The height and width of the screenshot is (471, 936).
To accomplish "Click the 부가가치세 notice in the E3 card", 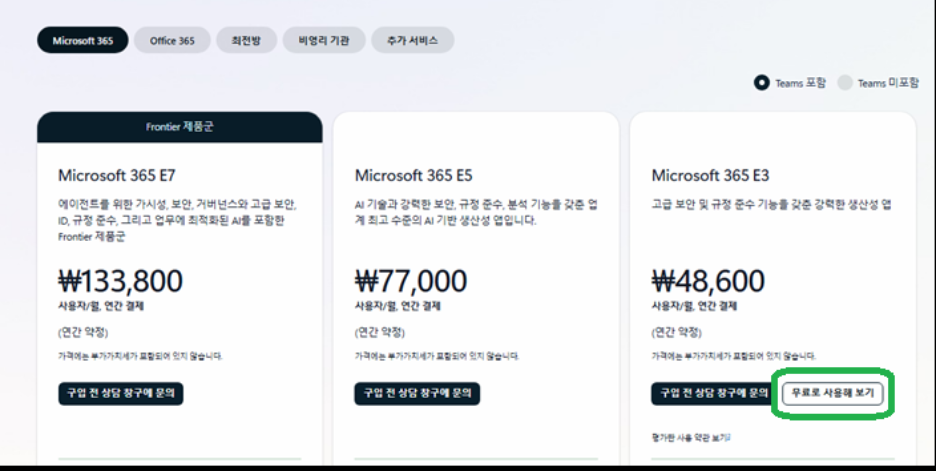I will point(734,356).
